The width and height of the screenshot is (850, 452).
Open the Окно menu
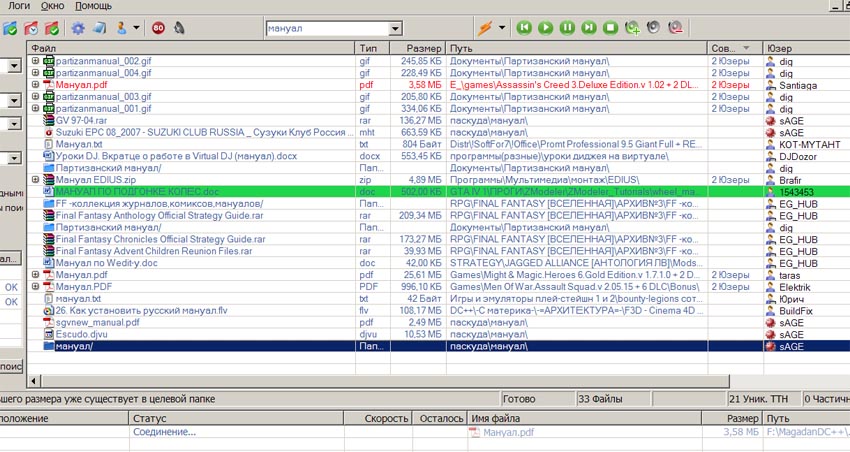tap(52, 6)
